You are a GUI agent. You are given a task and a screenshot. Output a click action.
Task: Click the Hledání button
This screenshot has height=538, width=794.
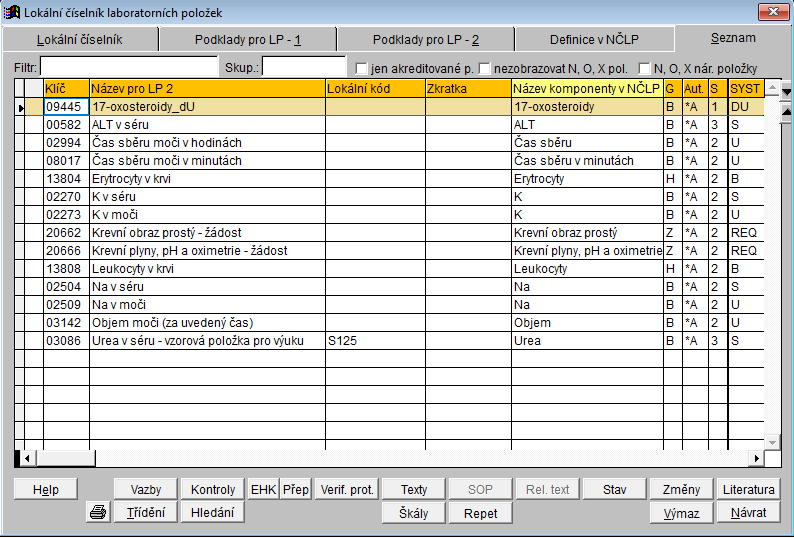[212, 513]
